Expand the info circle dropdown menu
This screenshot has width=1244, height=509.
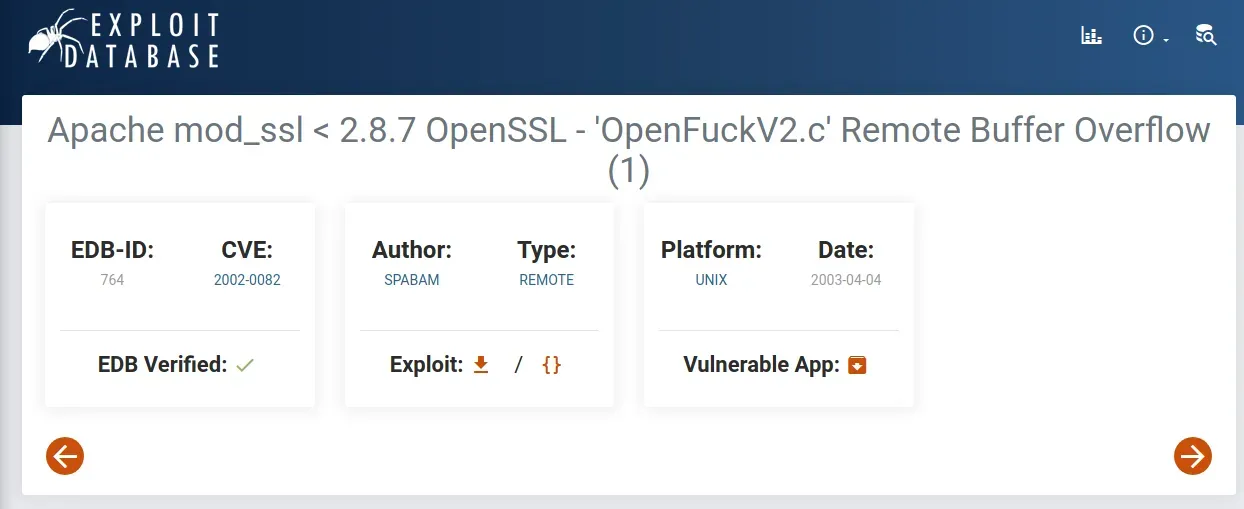click(1149, 36)
